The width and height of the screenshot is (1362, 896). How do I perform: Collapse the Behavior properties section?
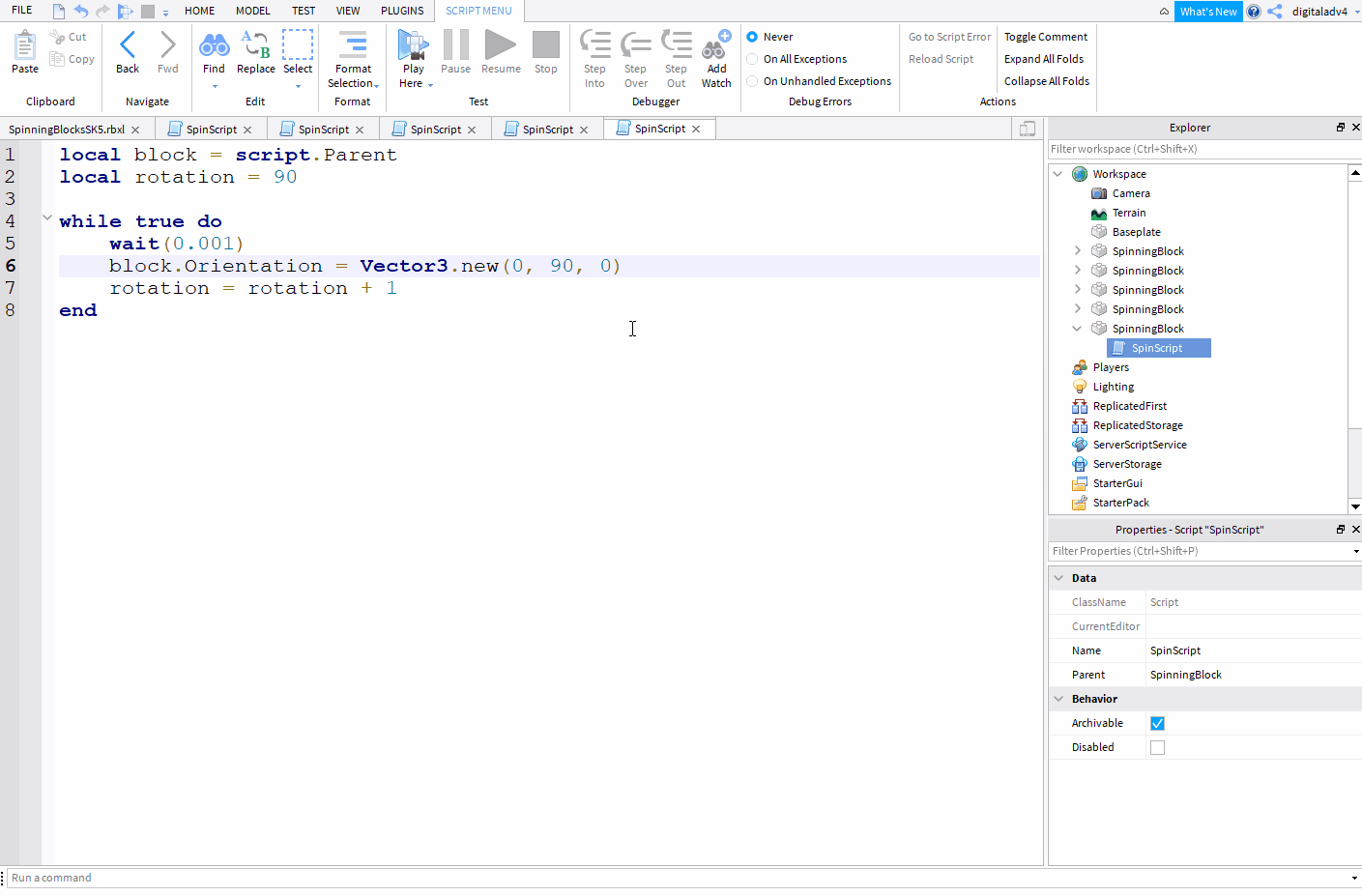click(1058, 699)
